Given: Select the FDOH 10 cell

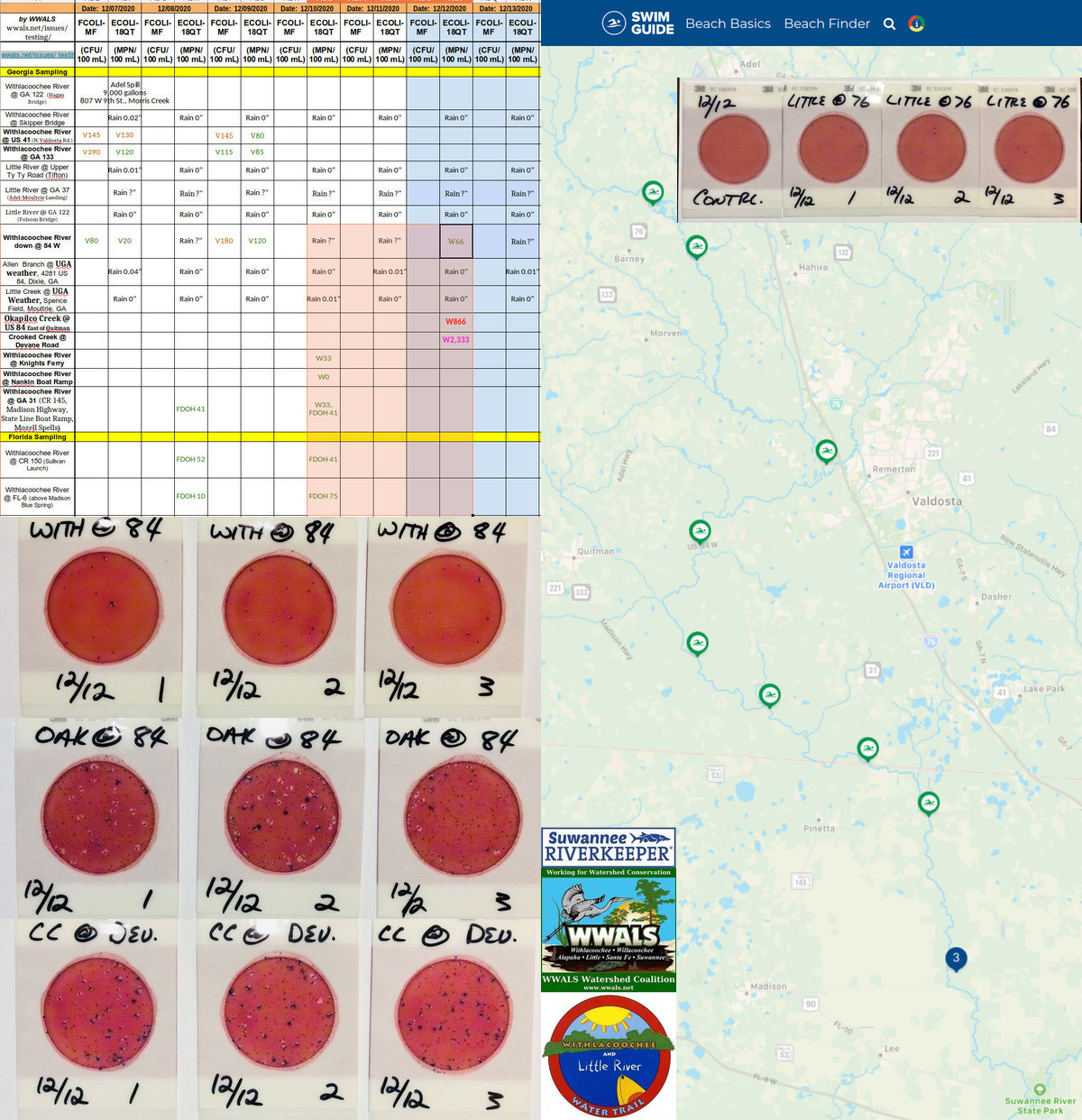Looking at the screenshot, I should 190,496.
